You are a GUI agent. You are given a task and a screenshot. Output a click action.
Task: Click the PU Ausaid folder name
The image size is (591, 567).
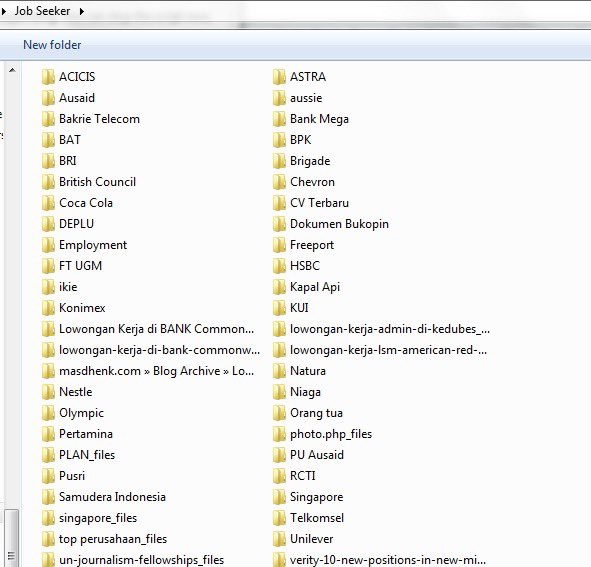[x=317, y=455]
